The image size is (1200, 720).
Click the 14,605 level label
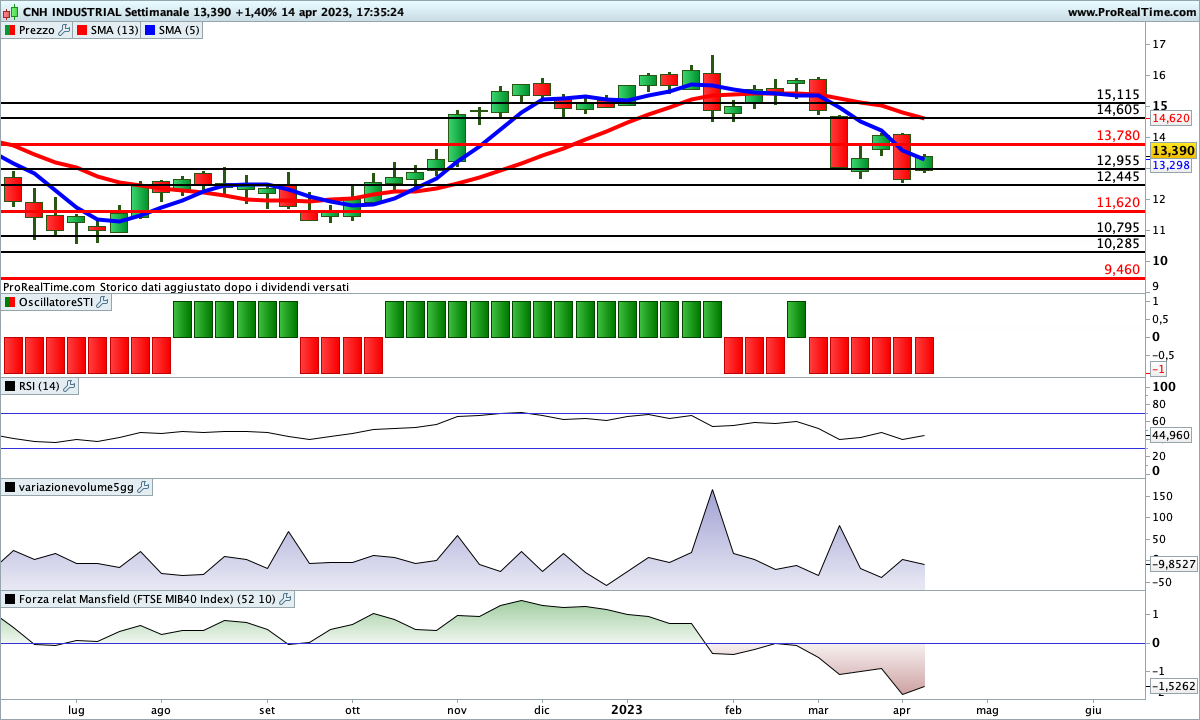point(1118,110)
